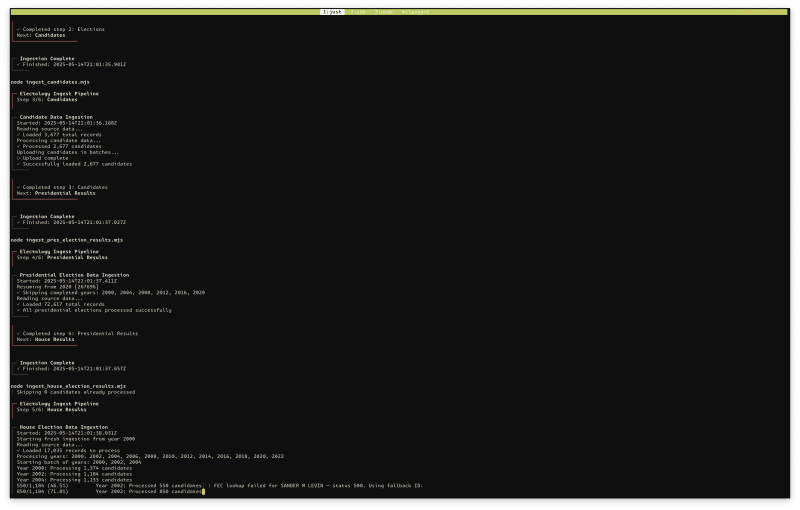
Task: Click the 'node ingest_candidates.mjs' command line
Action: (x=50, y=82)
